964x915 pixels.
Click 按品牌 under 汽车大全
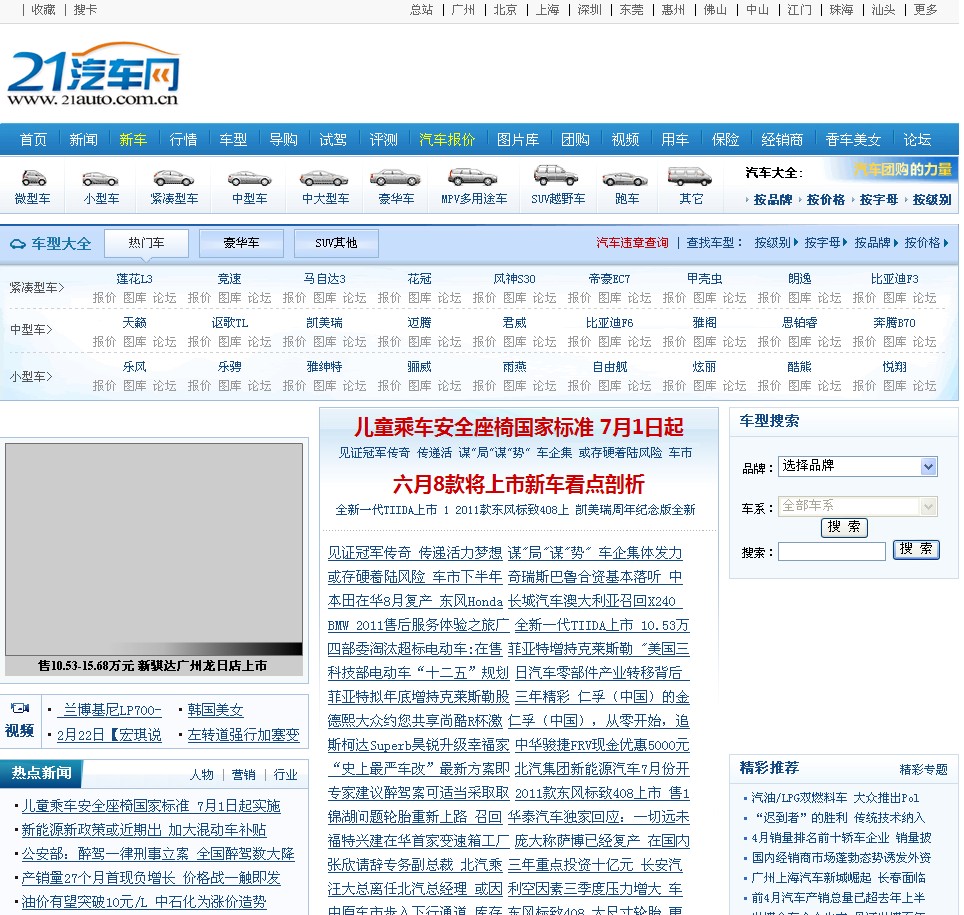pos(772,200)
